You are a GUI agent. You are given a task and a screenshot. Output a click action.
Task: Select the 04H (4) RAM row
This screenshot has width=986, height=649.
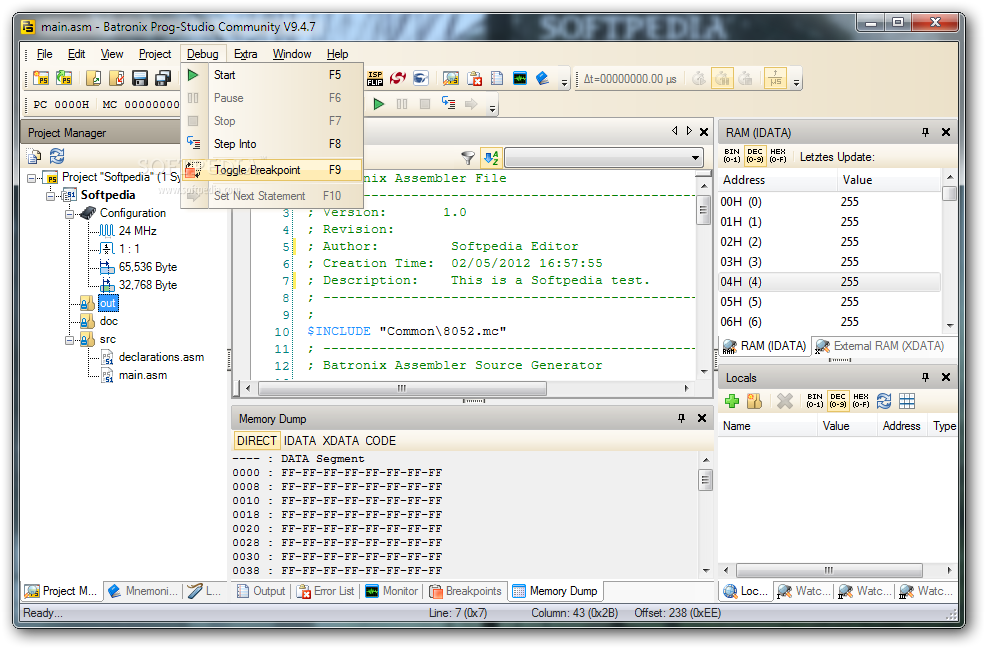[x=829, y=282]
